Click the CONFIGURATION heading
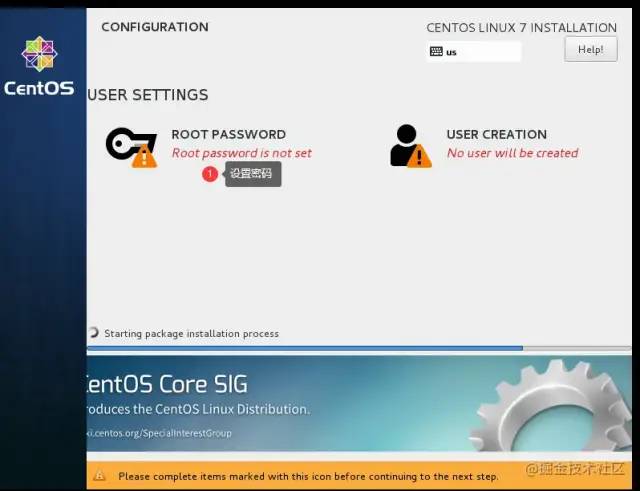 tap(155, 27)
